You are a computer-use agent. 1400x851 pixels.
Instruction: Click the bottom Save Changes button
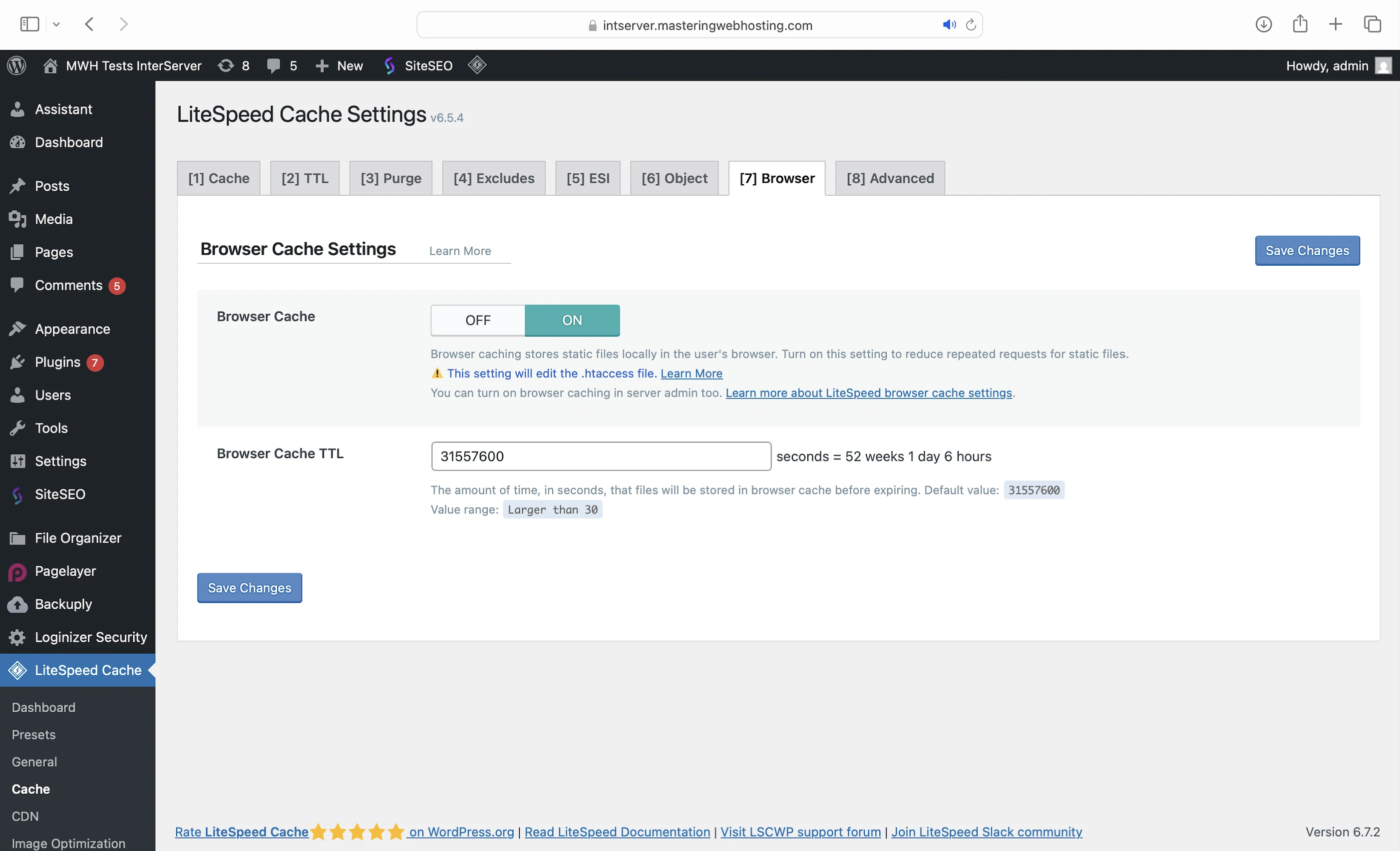(249, 587)
